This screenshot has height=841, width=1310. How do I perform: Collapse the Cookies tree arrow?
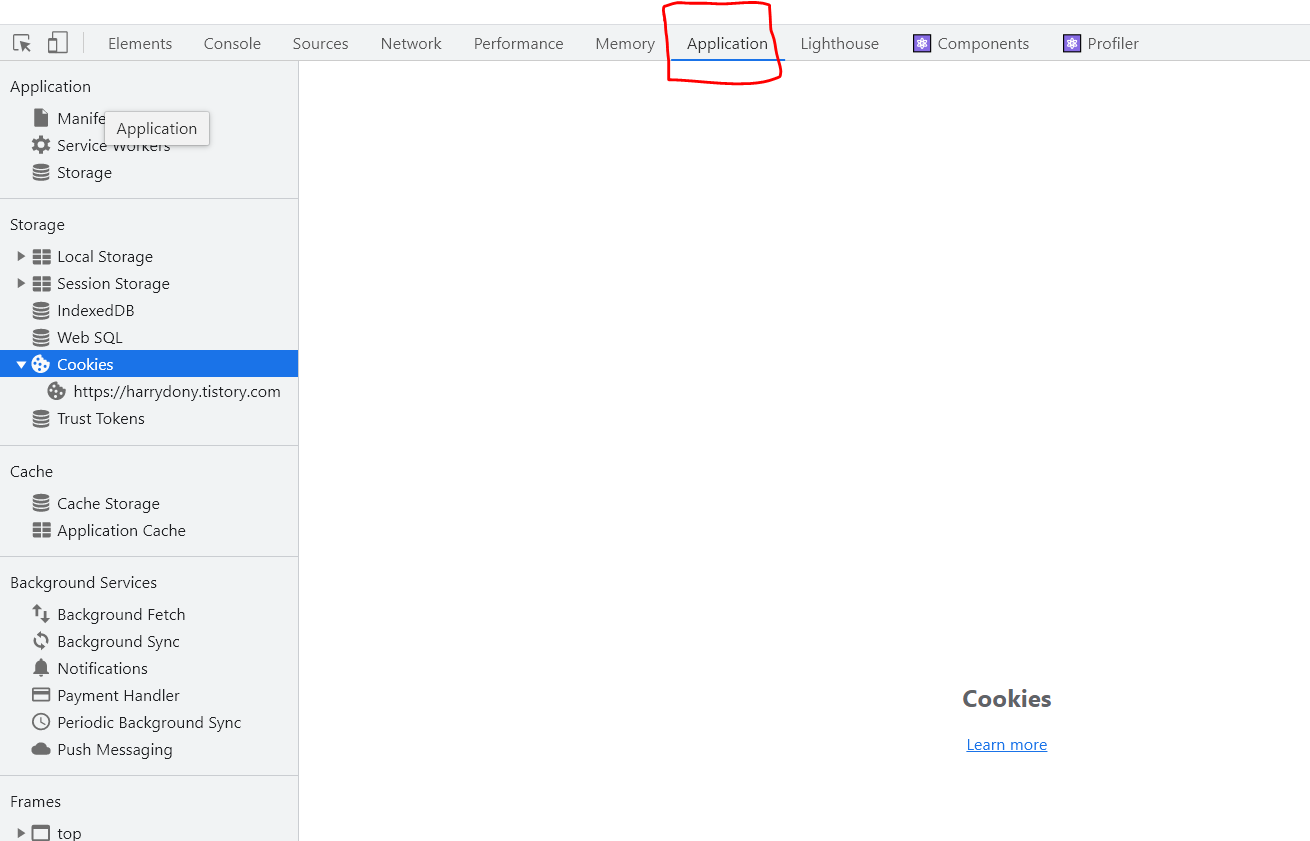pos(21,364)
